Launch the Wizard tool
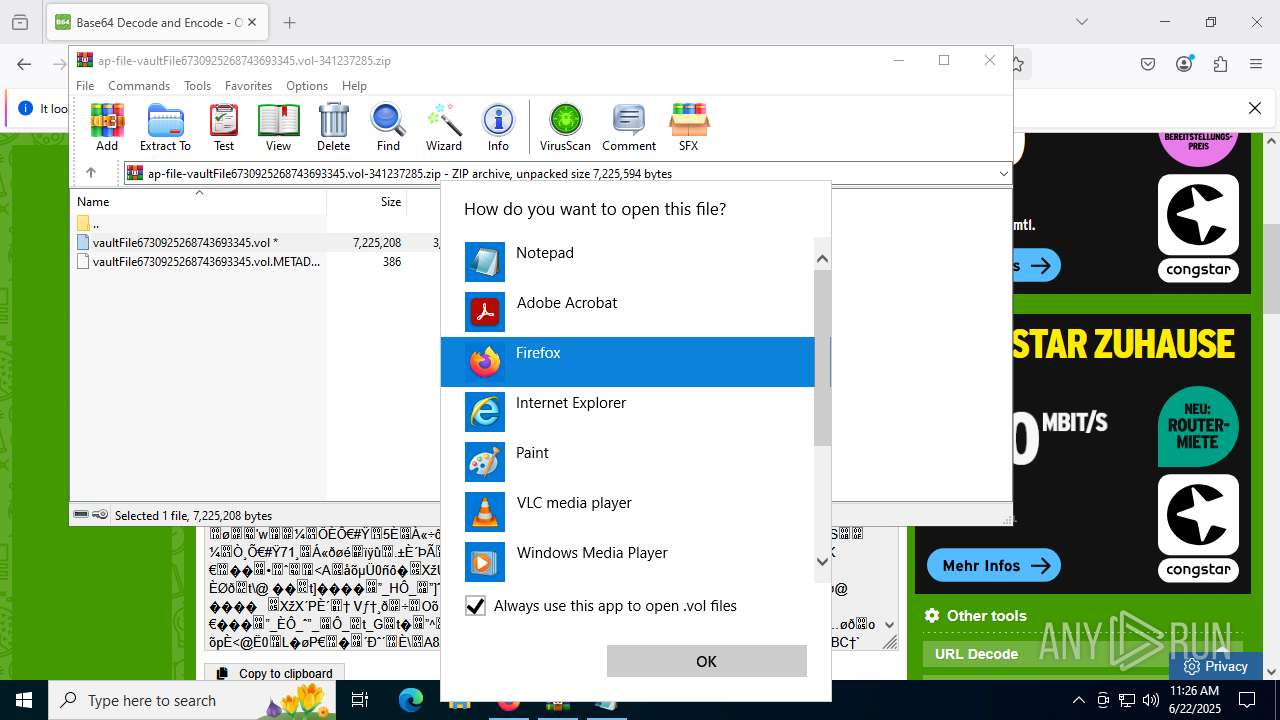The image size is (1280, 720). coord(444,127)
